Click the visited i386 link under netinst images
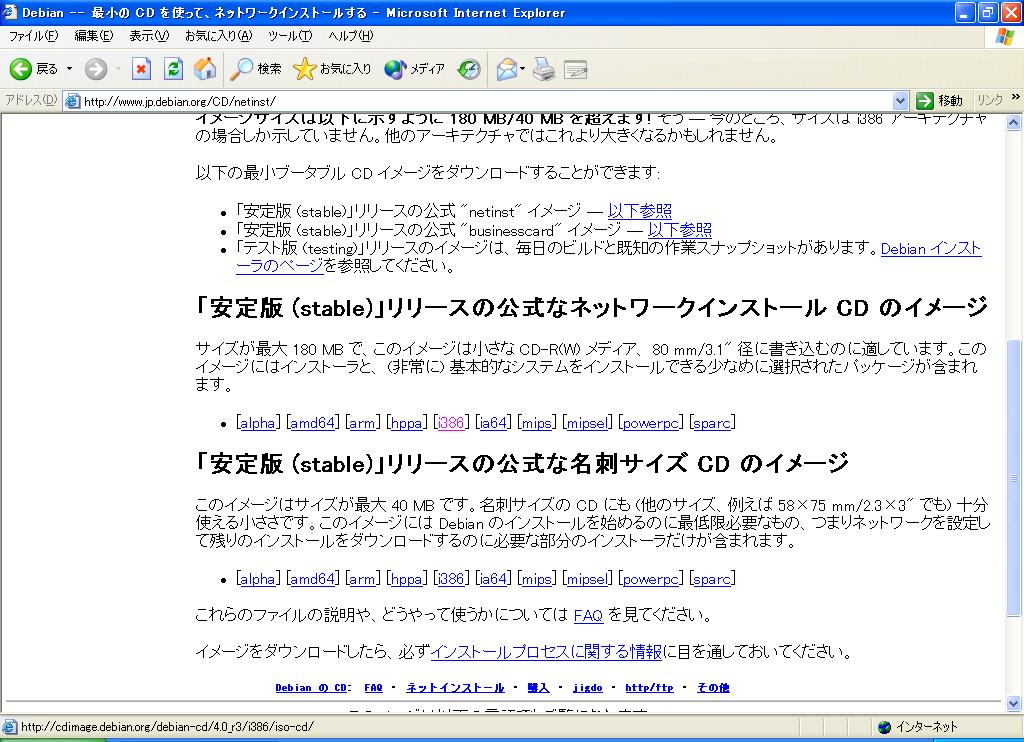The height and width of the screenshot is (742, 1024). pos(451,423)
